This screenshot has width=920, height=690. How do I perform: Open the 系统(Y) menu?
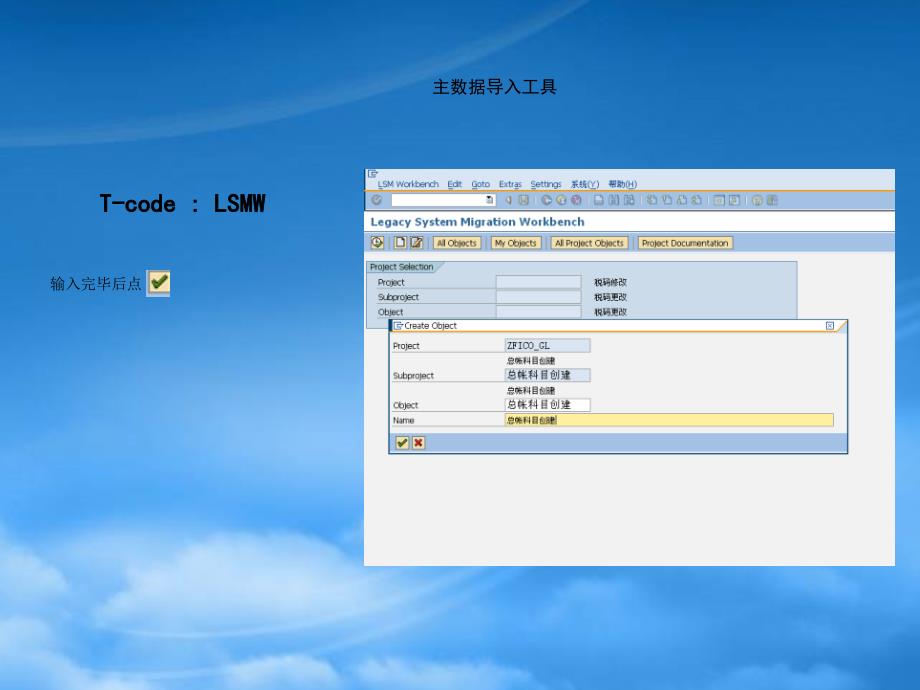coord(585,184)
